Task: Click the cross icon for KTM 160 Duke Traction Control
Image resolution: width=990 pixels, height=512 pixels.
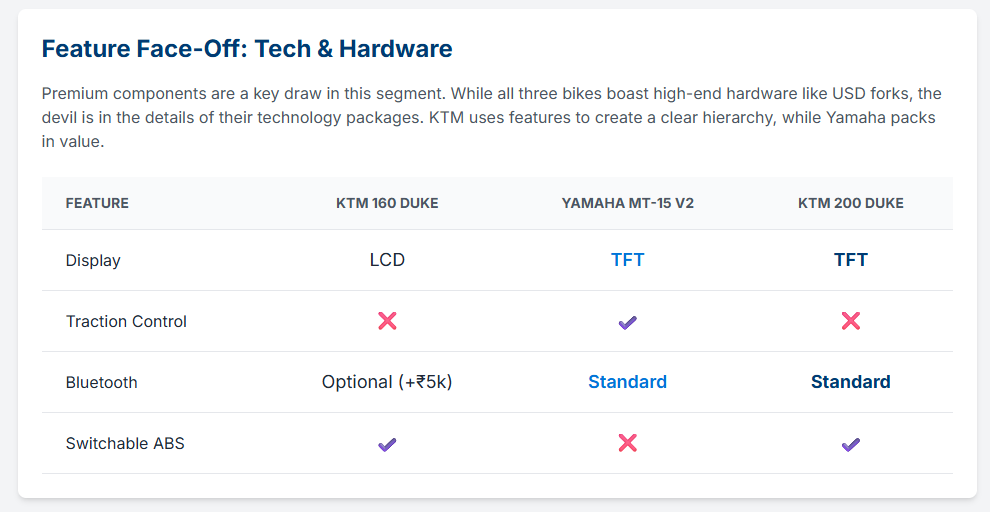Action: click(x=387, y=321)
